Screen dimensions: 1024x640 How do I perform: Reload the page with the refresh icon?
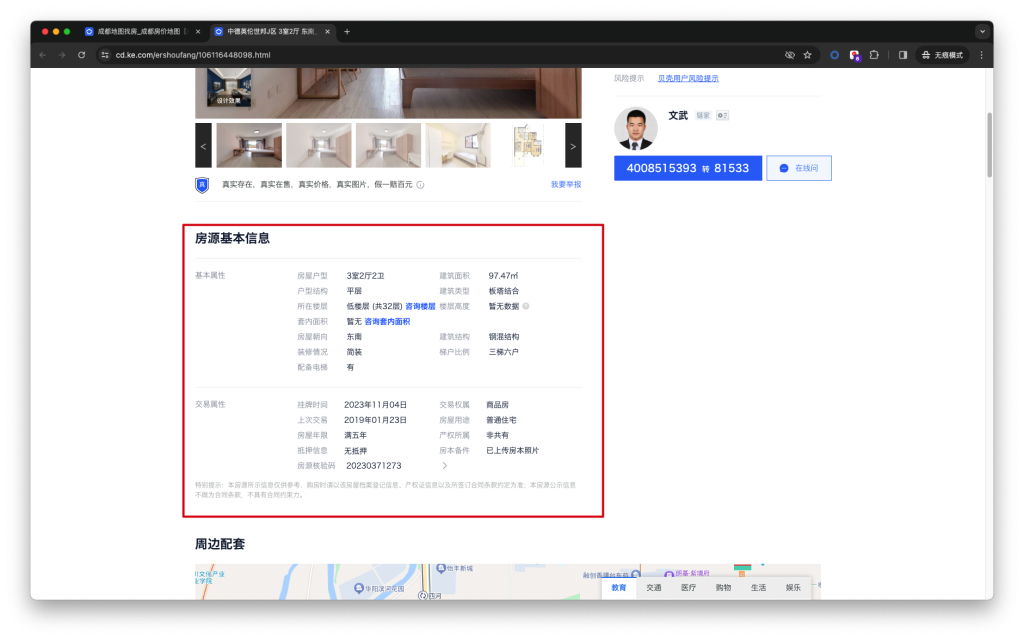click(x=82, y=55)
